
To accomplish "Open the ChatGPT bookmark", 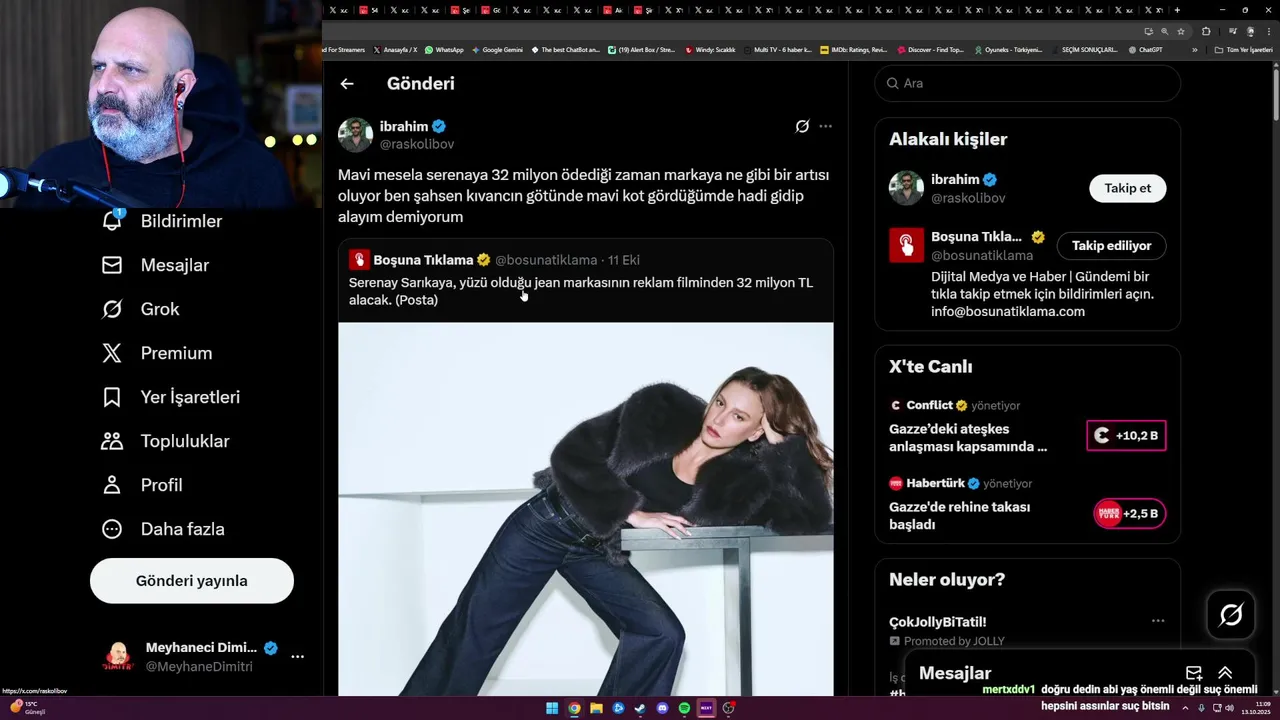I will tap(1145, 49).
